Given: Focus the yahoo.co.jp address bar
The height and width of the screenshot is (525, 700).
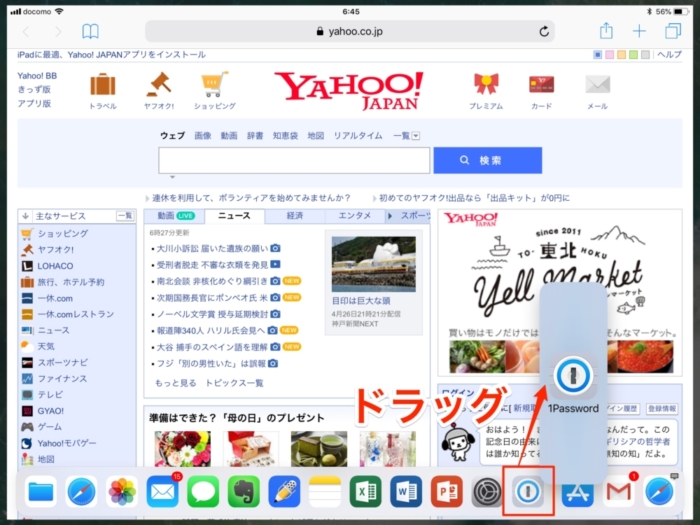Looking at the screenshot, I should tap(350, 31).
